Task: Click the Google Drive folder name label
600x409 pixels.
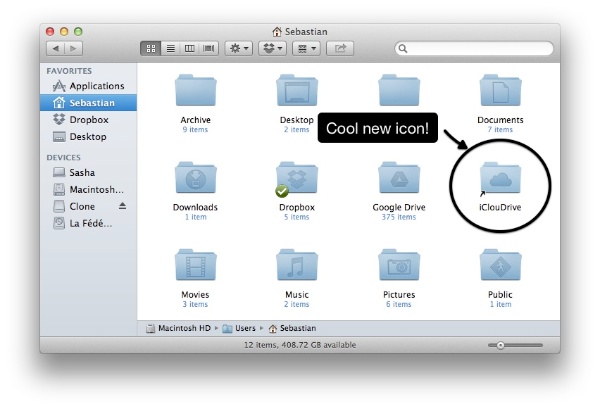Action: [x=399, y=207]
